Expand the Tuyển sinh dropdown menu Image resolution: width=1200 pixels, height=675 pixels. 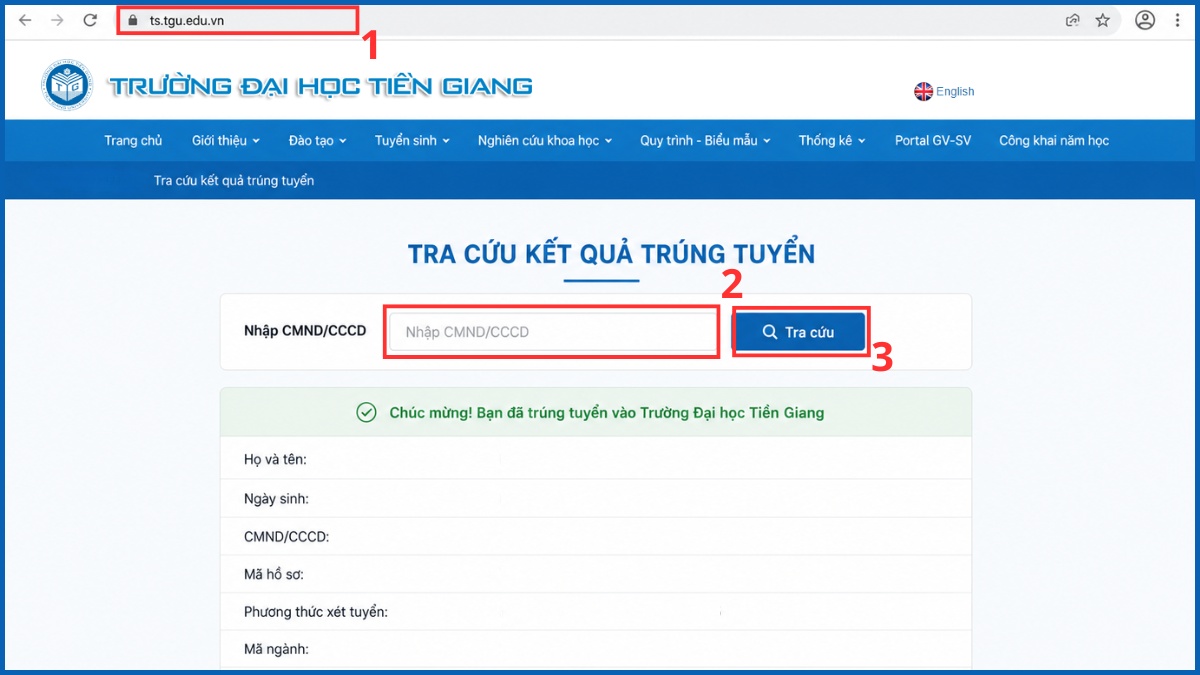pos(412,140)
